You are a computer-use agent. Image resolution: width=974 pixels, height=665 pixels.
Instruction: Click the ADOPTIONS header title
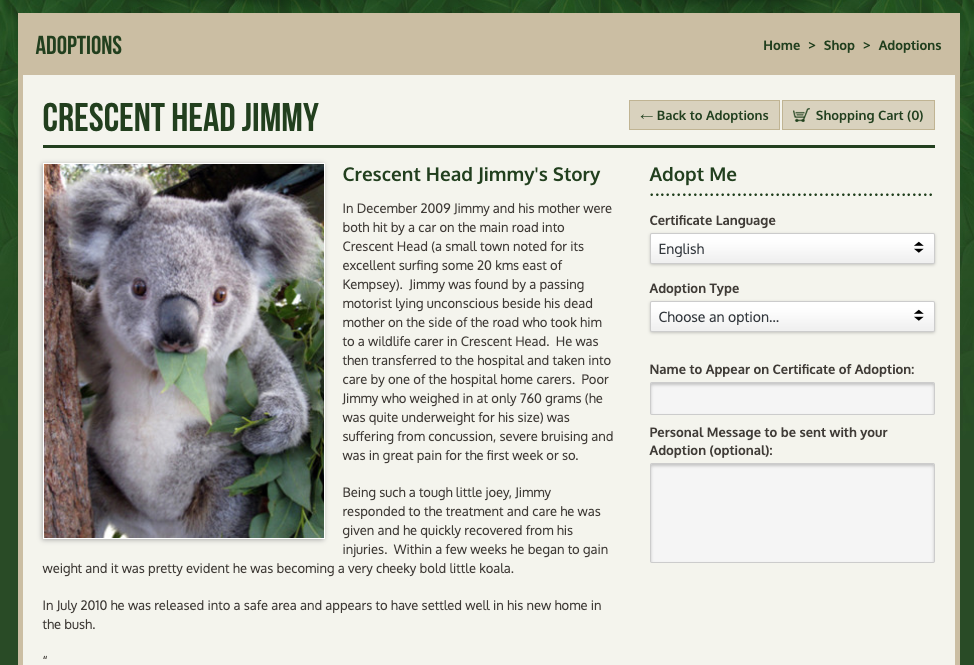click(78, 46)
